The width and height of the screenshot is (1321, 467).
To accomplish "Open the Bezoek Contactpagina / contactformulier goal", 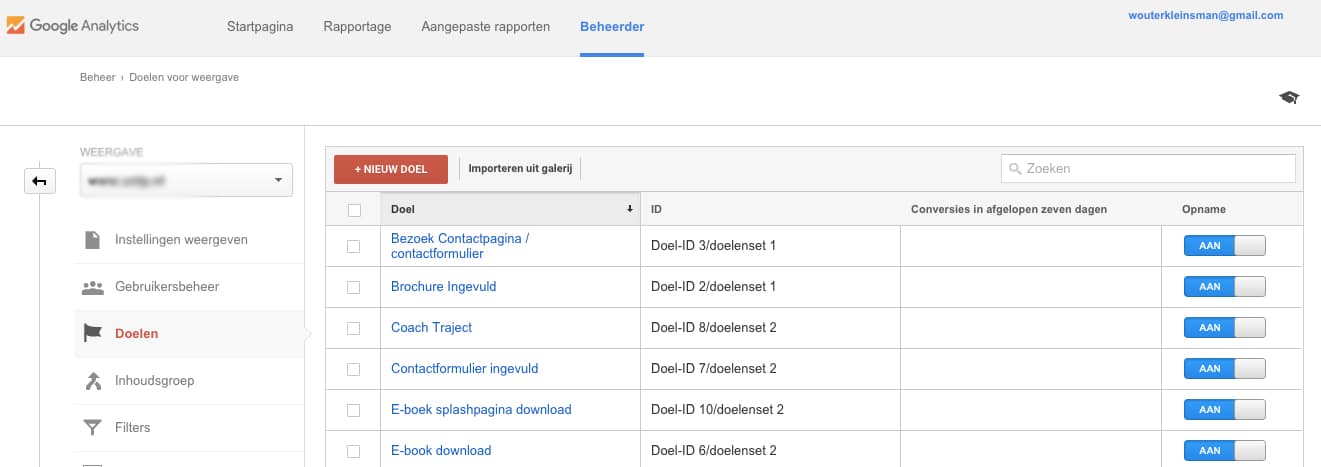I will point(460,246).
